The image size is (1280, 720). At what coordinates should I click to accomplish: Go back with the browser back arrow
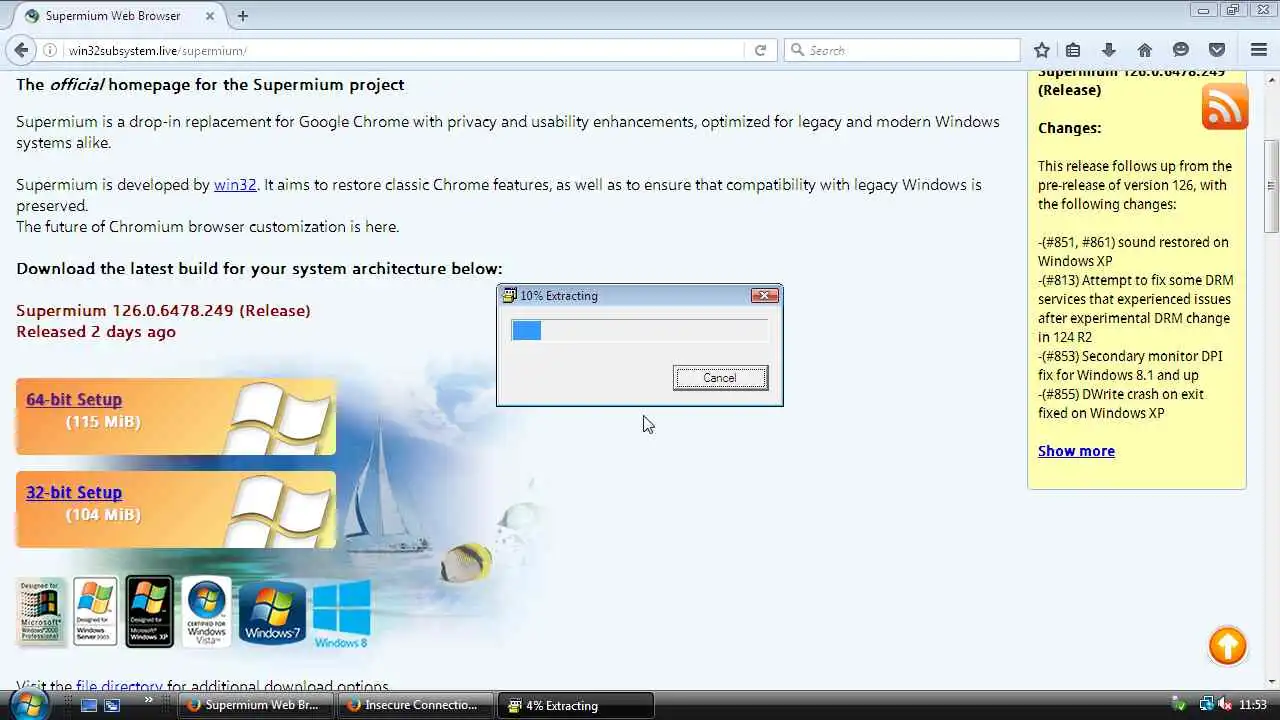[22, 50]
